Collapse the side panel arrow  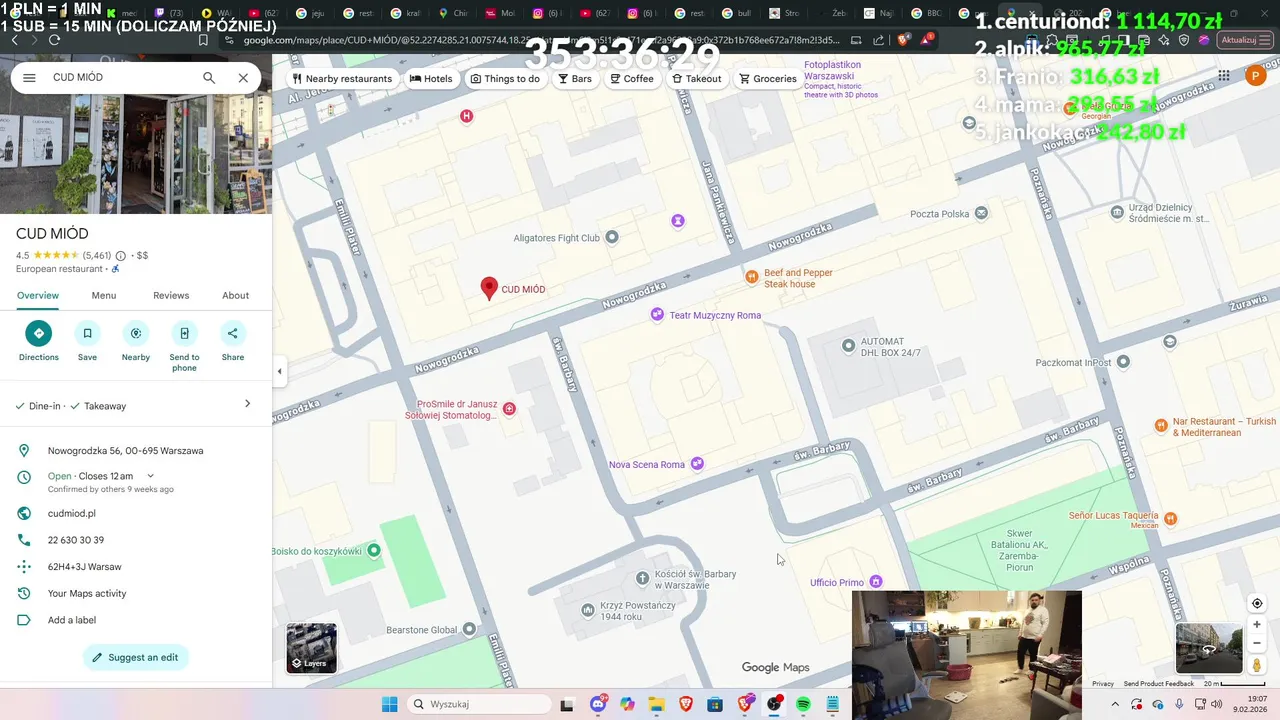point(279,371)
